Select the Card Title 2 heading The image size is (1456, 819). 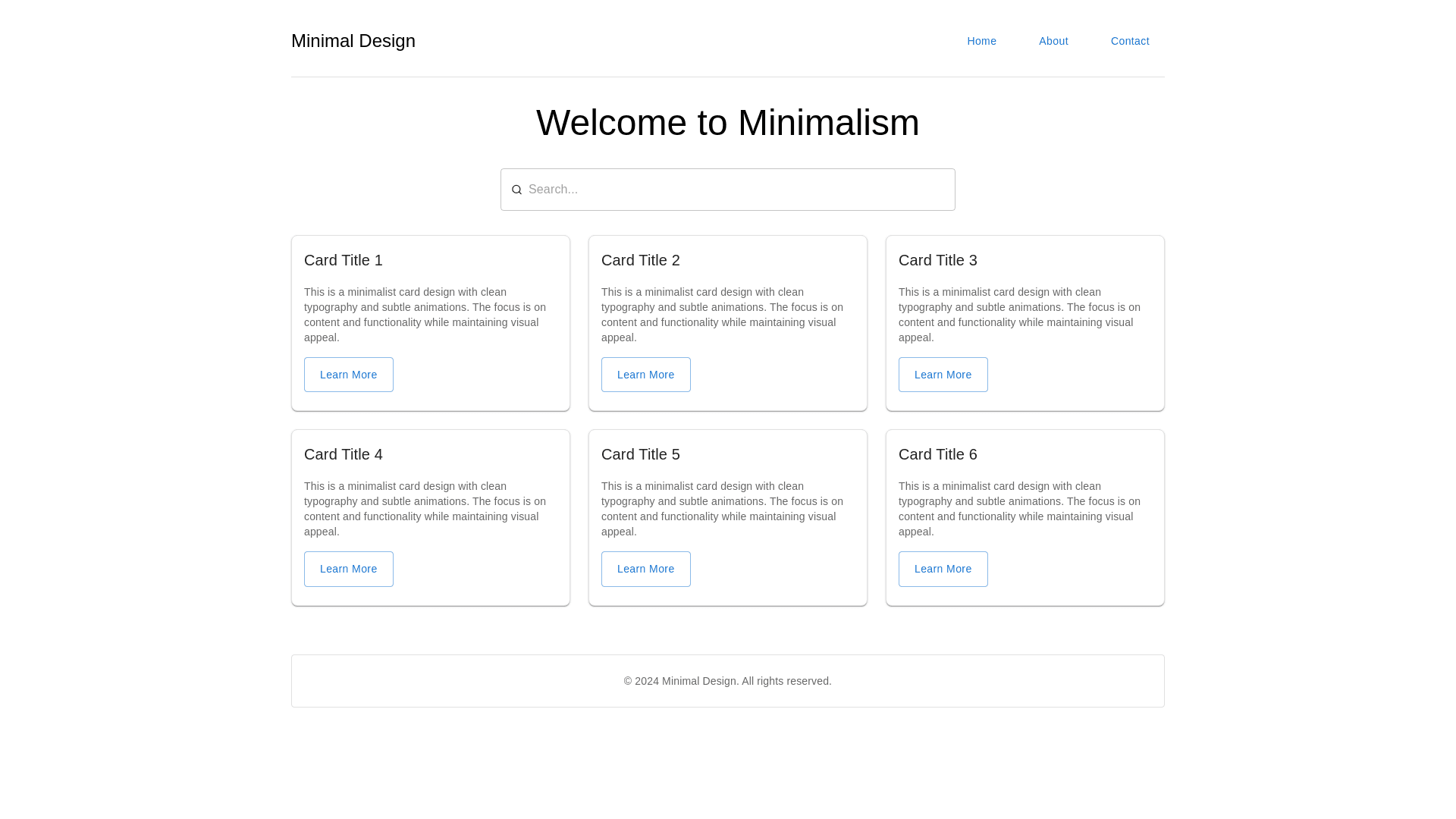[x=641, y=260]
